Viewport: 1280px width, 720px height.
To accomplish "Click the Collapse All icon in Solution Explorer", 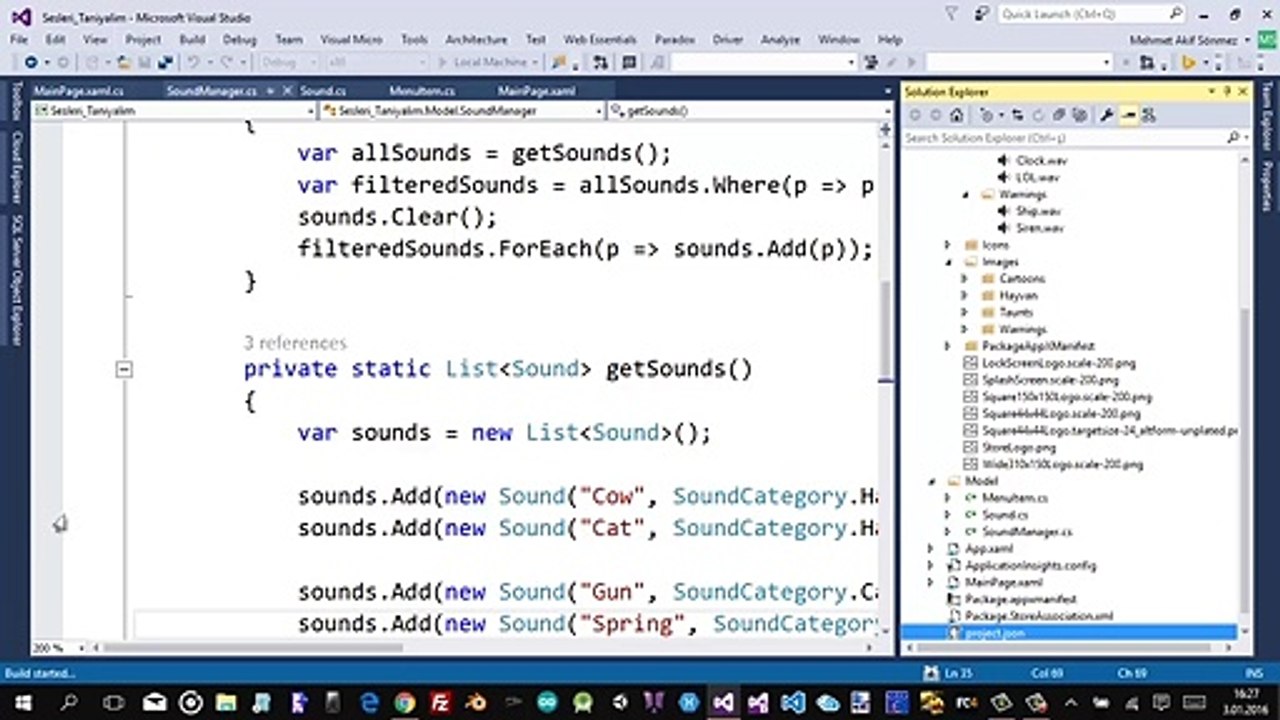I will pos(1060,115).
